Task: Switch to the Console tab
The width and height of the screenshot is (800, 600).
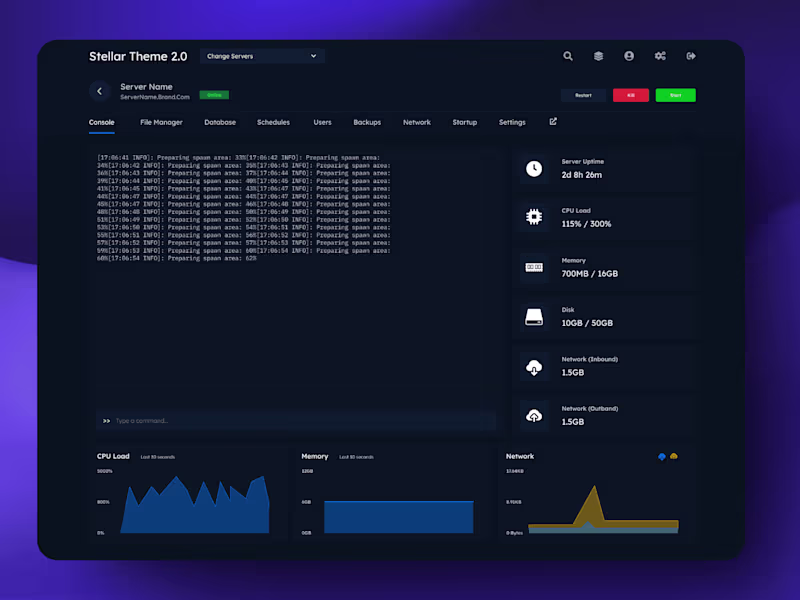Action: point(102,122)
